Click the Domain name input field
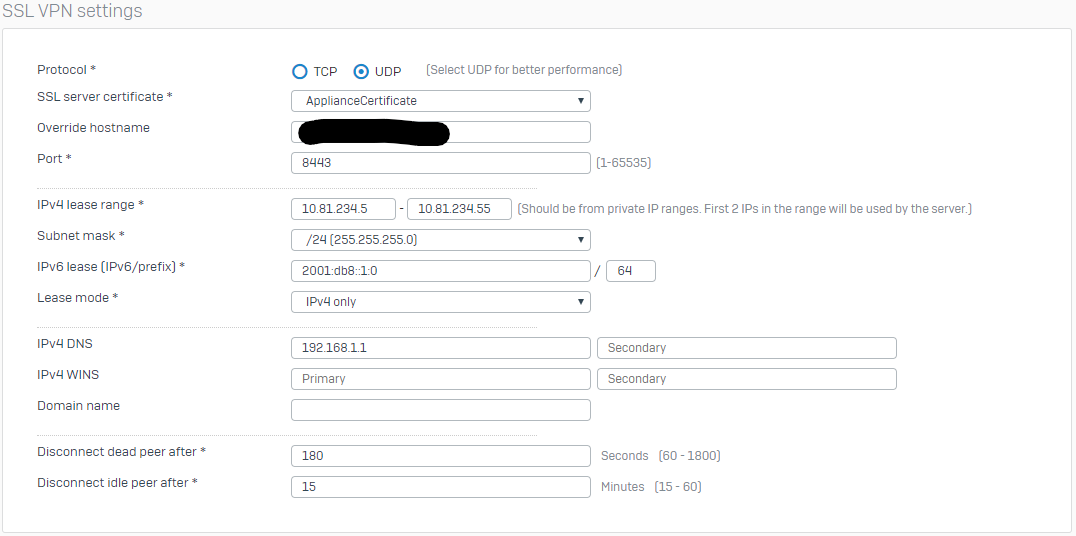 click(x=440, y=410)
